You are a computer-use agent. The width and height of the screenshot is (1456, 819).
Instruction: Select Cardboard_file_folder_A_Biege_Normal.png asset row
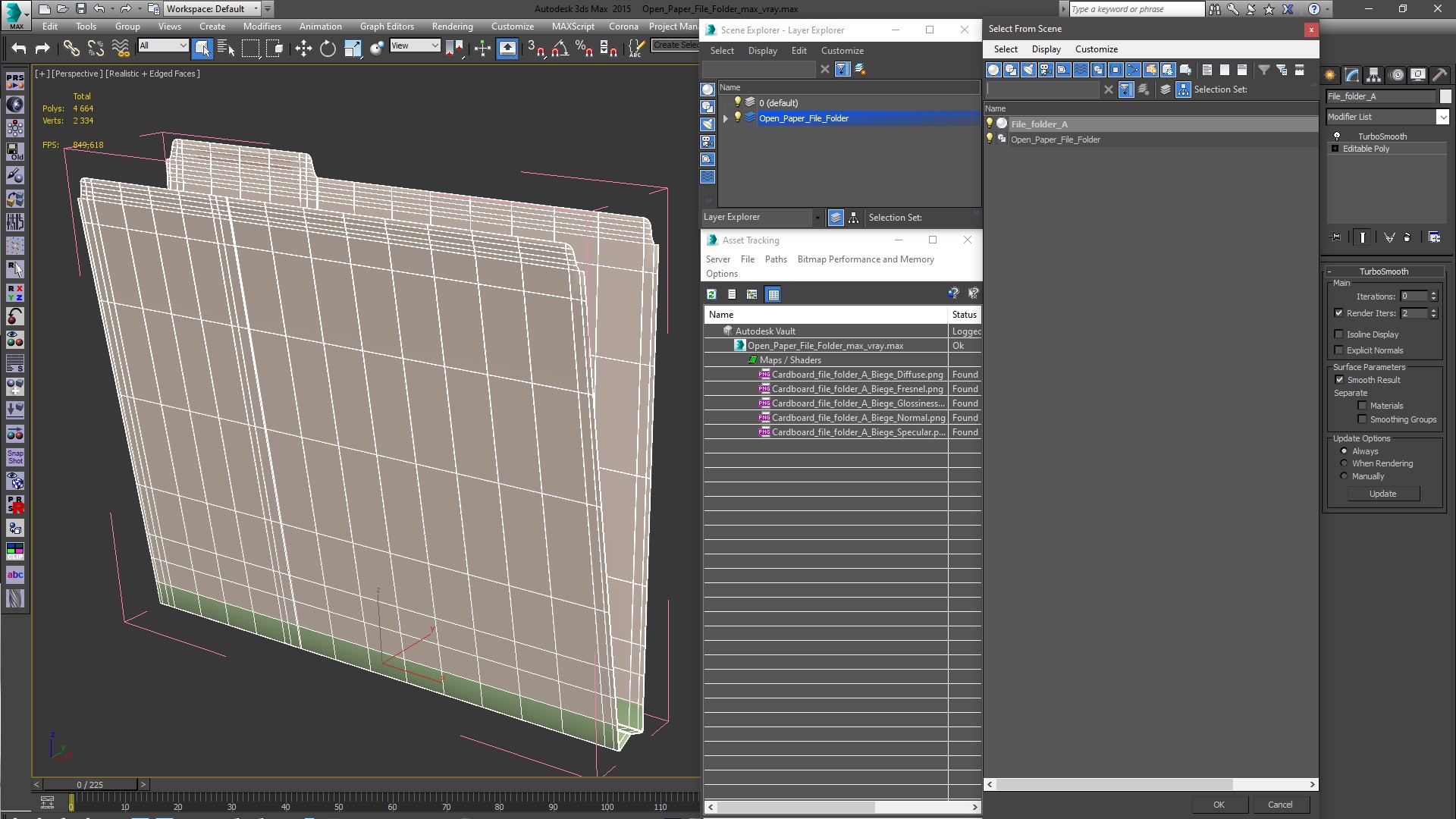click(x=858, y=418)
